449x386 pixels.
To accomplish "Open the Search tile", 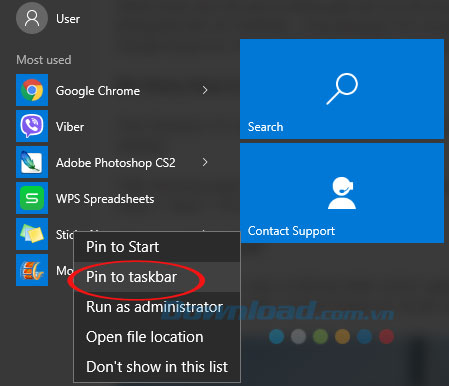I will click(x=342, y=89).
